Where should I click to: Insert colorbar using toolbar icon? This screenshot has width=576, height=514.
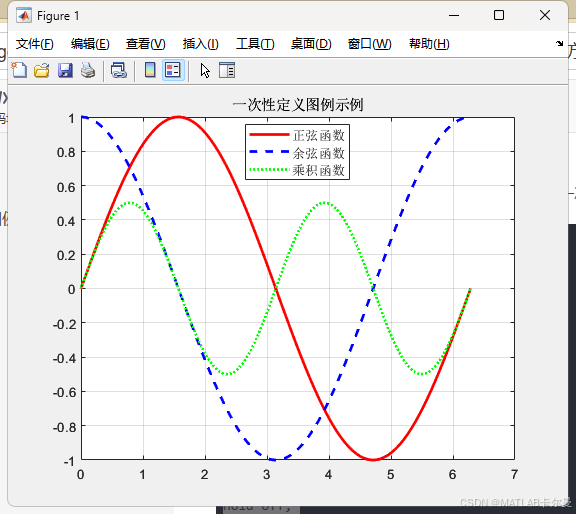150,70
